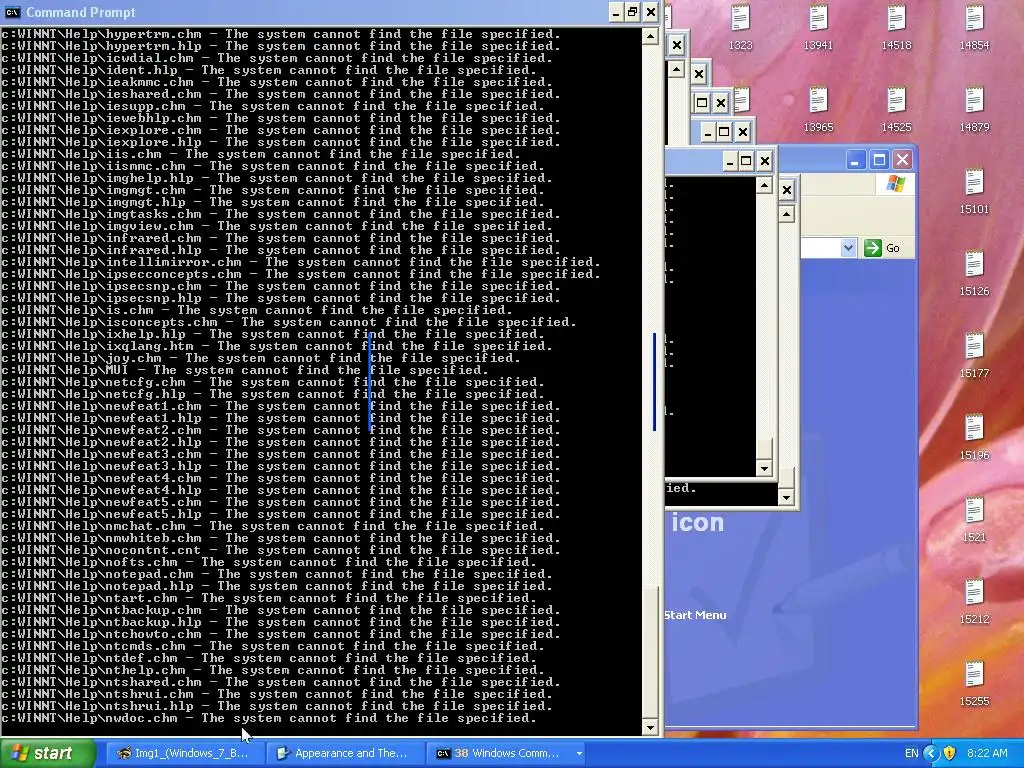Image resolution: width=1024 pixels, height=768 pixels.
Task: Switch to Appearance and Themes taskbar item
Action: coord(344,753)
